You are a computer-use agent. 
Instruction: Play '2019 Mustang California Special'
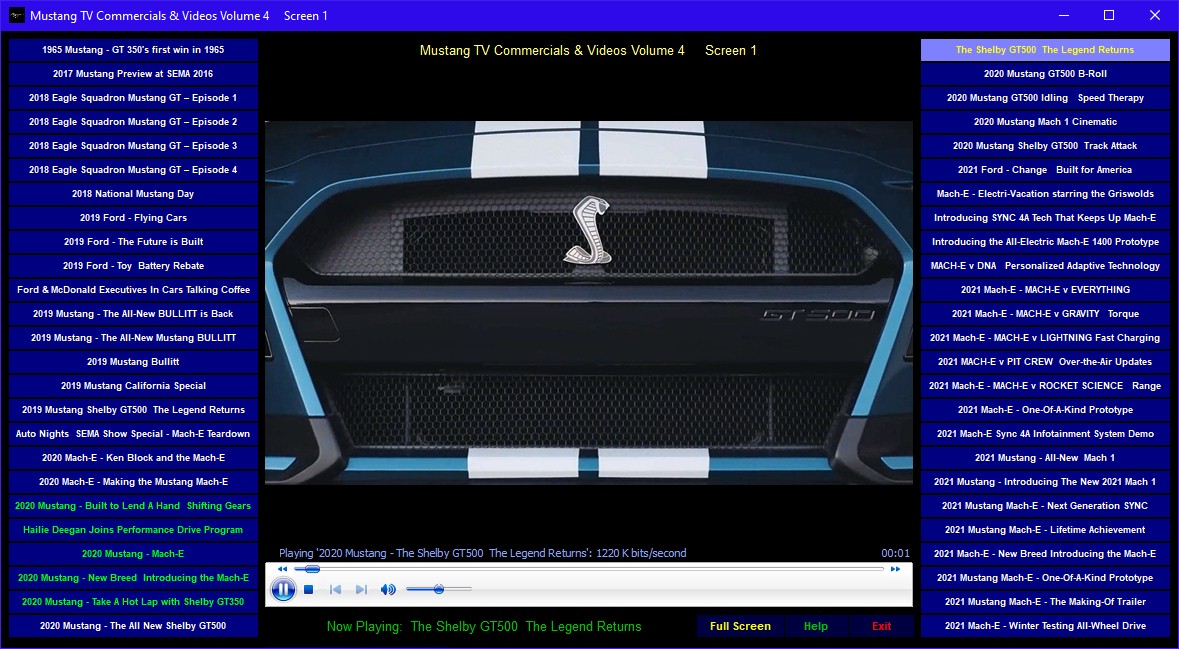click(133, 386)
